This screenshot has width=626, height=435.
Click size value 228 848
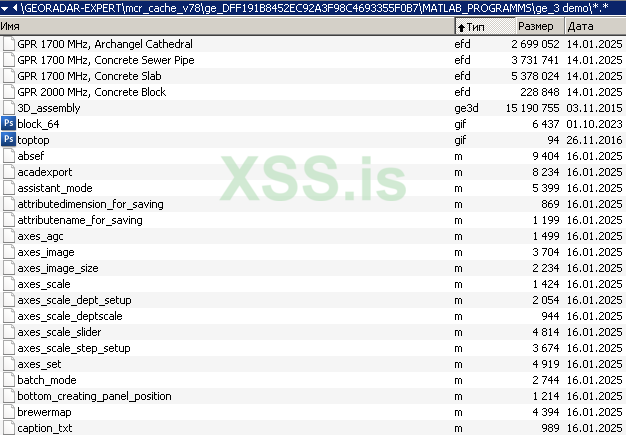(x=540, y=92)
